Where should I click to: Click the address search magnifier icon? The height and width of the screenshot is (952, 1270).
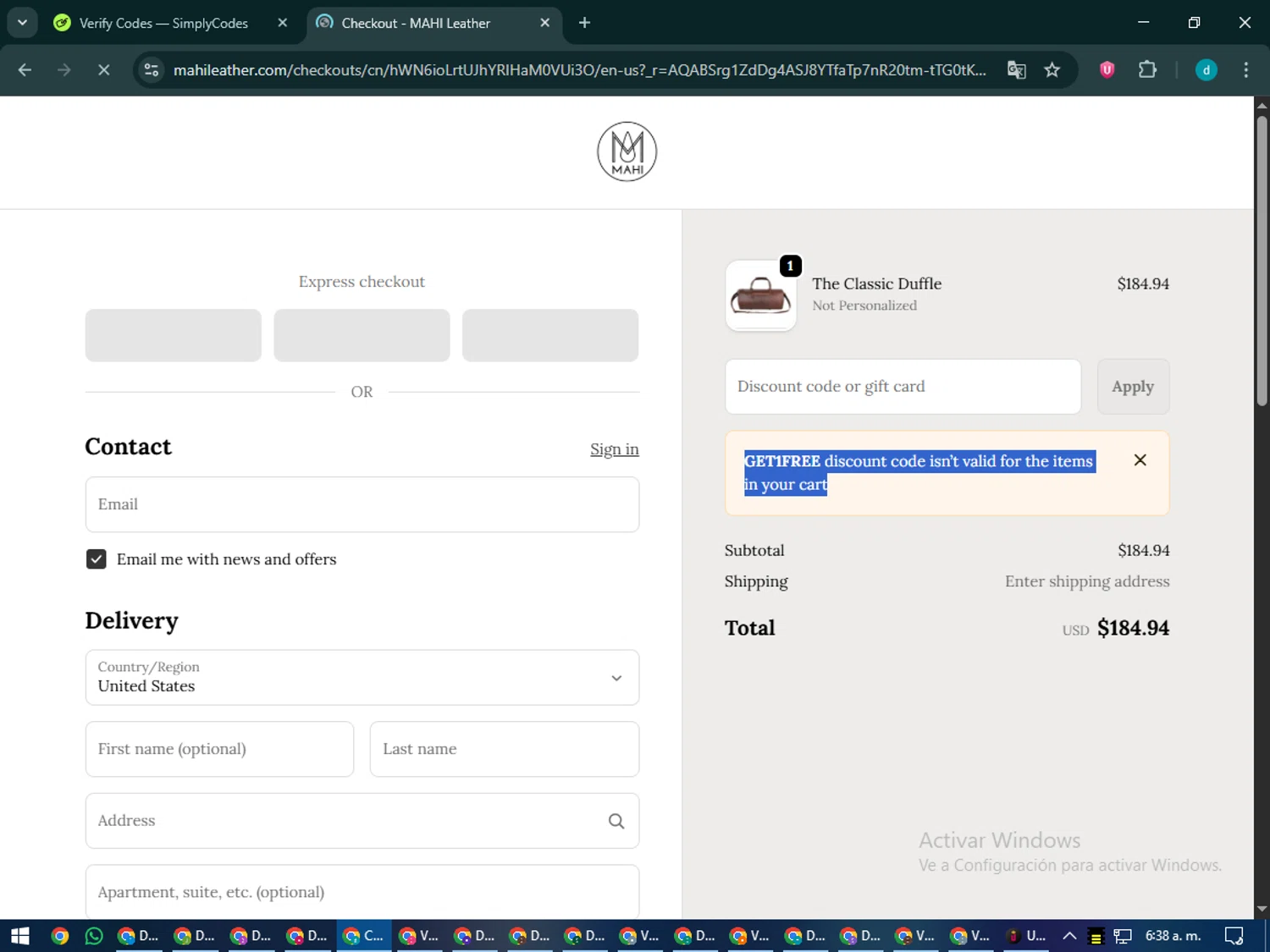(x=616, y=821)
